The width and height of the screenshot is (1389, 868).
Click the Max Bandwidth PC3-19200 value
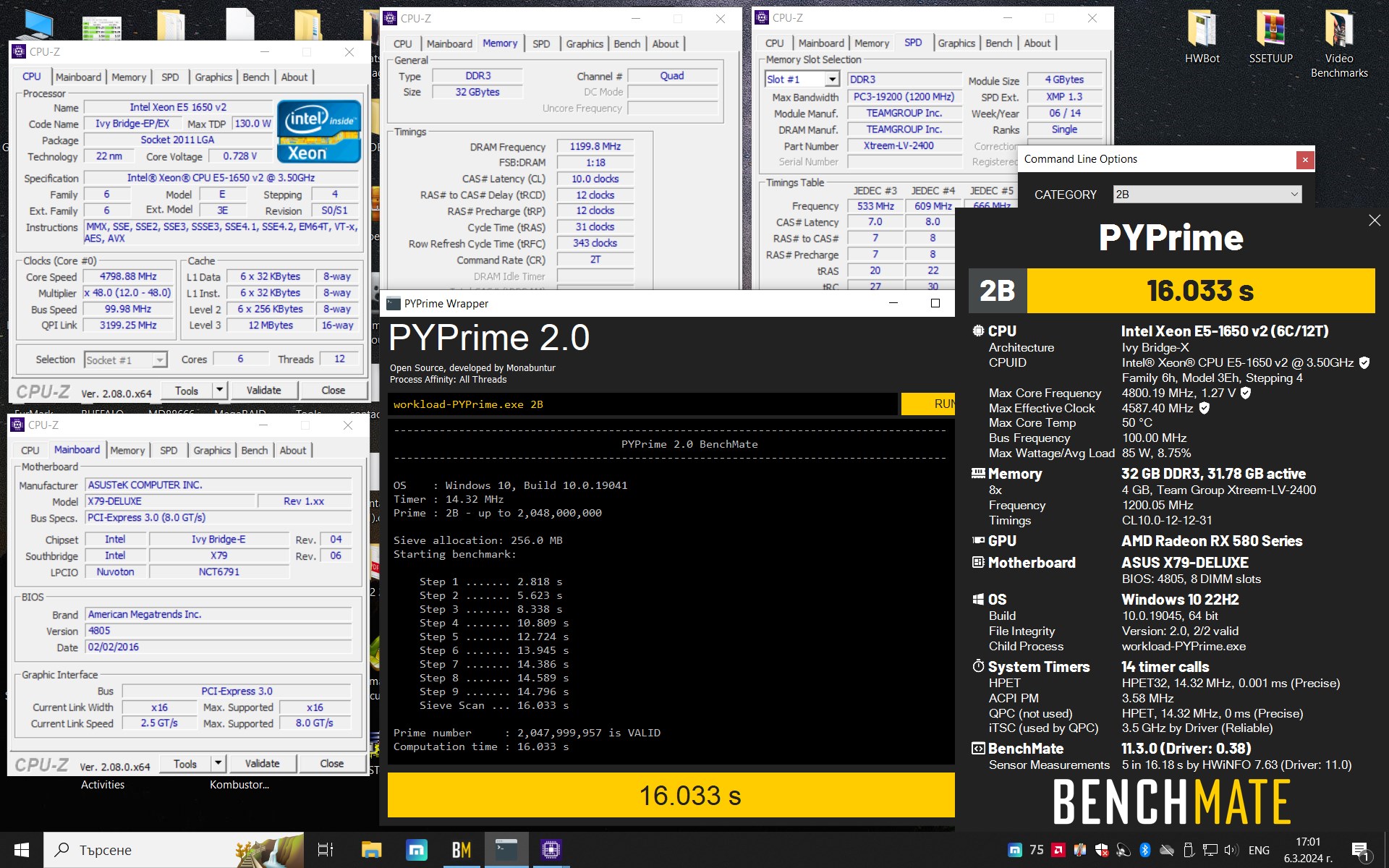pyautogui.click(x=904, y=96)
